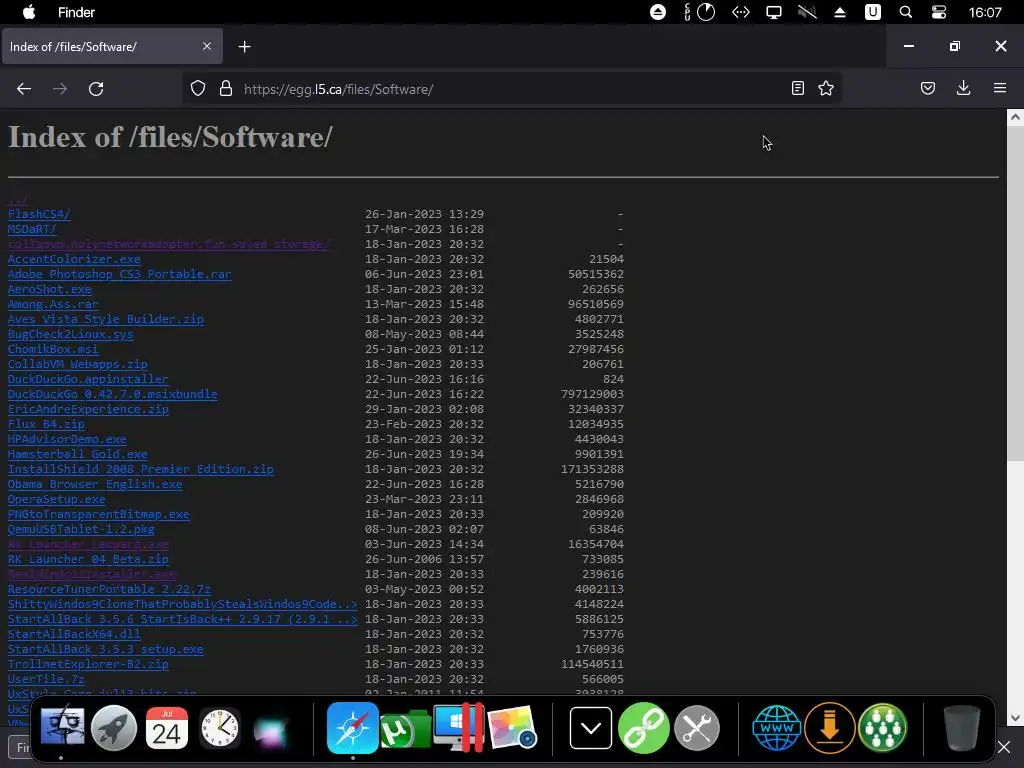
Task: Save page to Pocket
Action: [x=928, y=88]
